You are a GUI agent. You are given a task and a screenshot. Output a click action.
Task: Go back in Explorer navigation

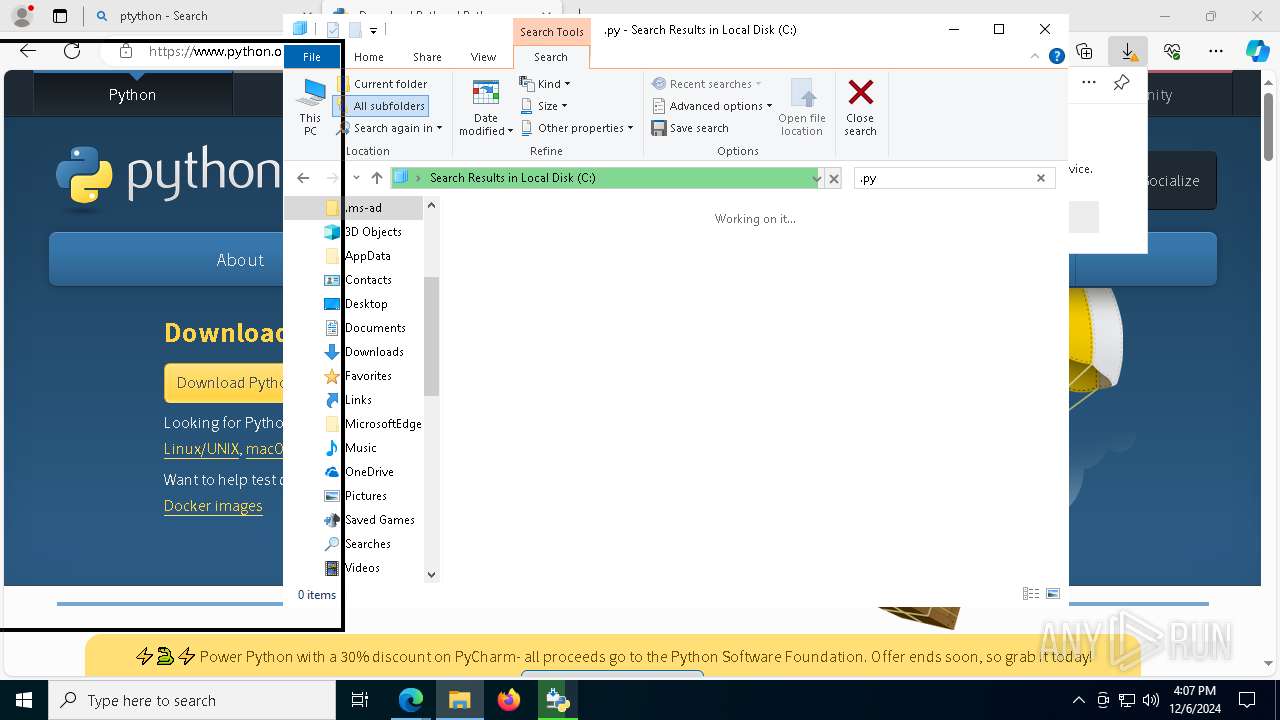click(x=303, y=178)
